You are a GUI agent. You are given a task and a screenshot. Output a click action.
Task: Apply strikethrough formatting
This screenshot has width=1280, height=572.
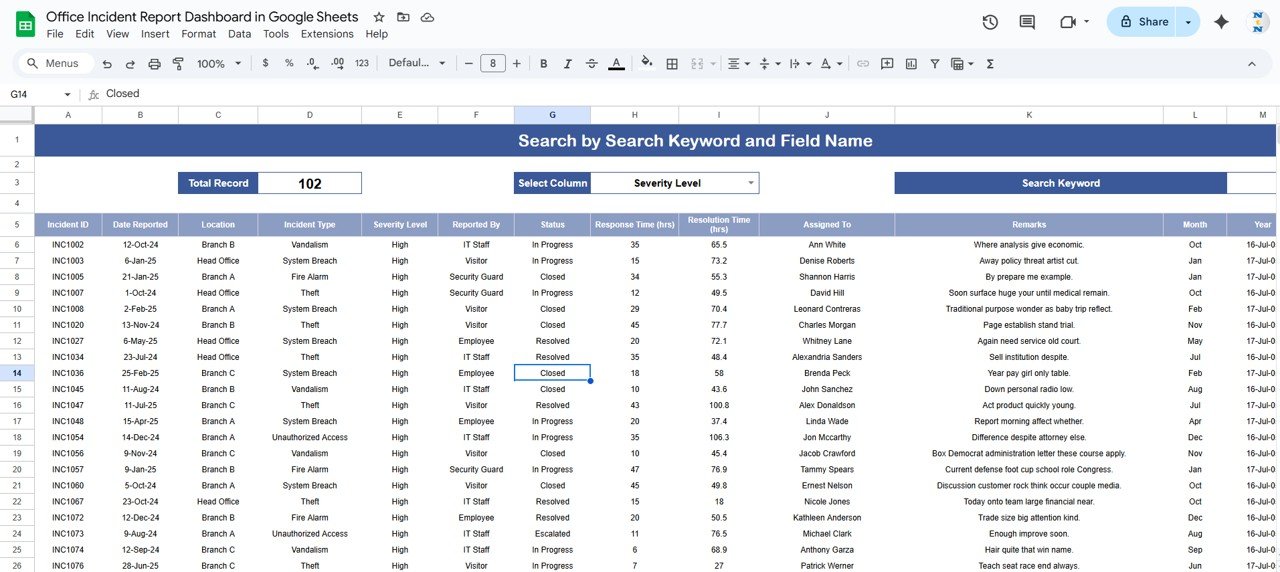coord(592,64)
